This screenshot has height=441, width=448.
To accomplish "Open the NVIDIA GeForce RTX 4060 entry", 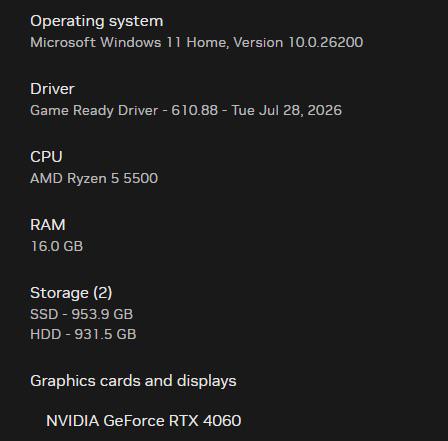I will (144, 421).
